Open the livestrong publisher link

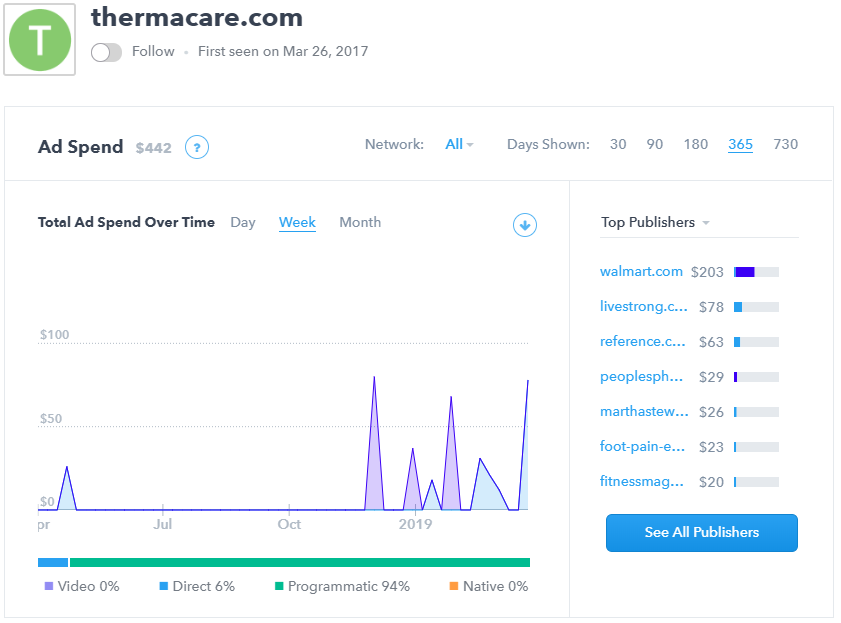click(643, 306)
